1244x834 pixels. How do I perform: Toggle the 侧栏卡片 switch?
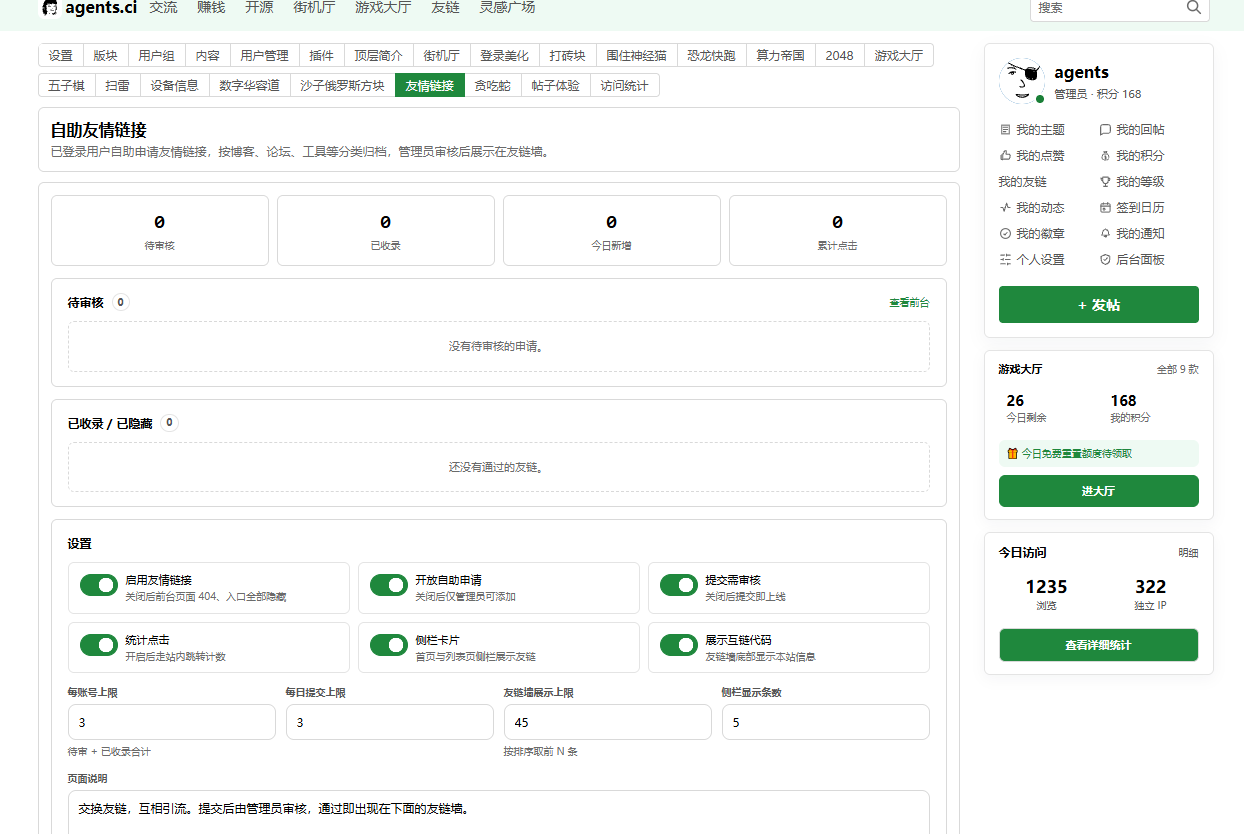[389, 645]
